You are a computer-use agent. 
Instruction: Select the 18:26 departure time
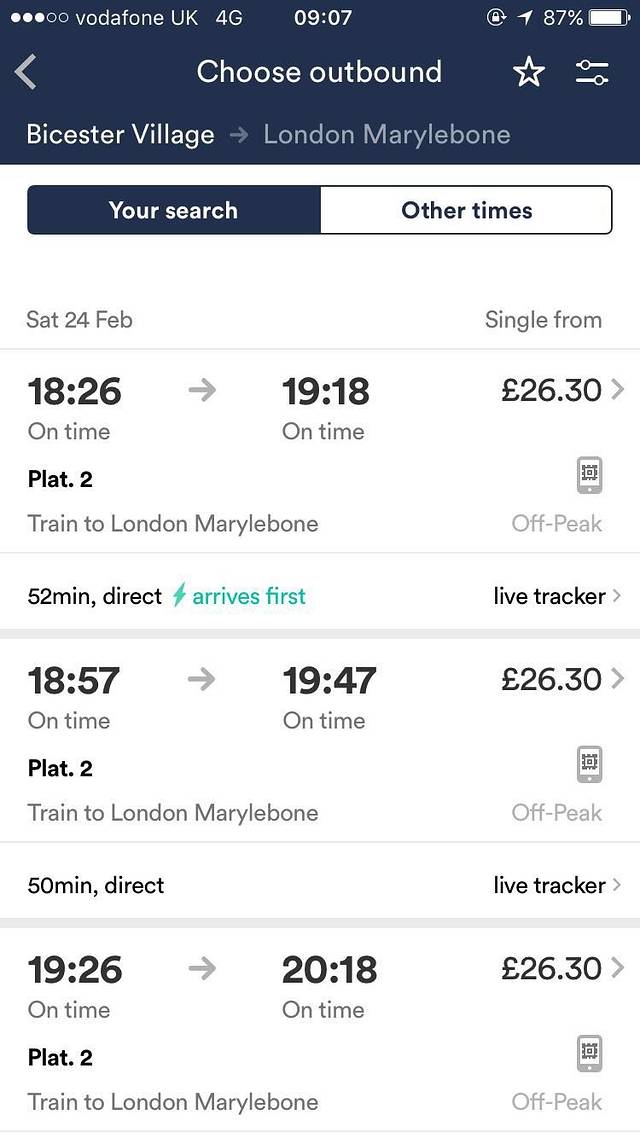click(74, 391)
